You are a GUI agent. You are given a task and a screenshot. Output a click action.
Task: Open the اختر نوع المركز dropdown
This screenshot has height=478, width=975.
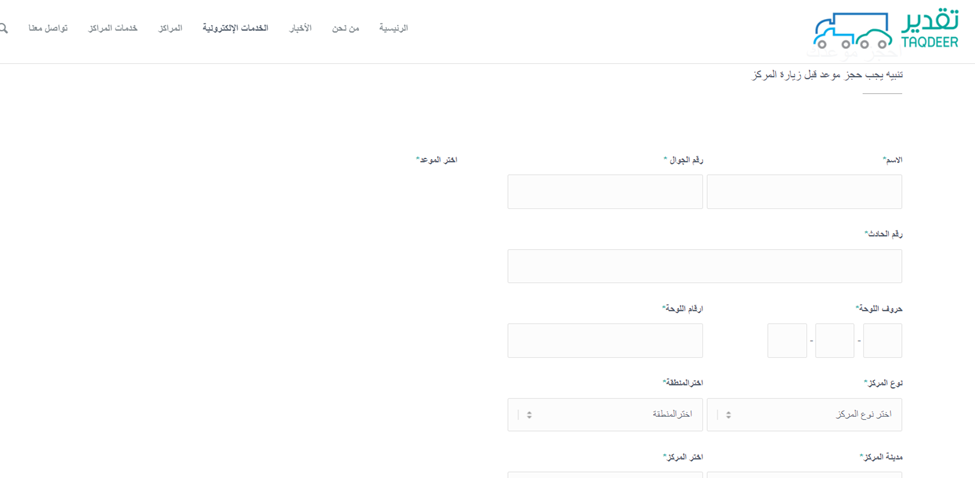pyautogui.click(x=804, y=415)
